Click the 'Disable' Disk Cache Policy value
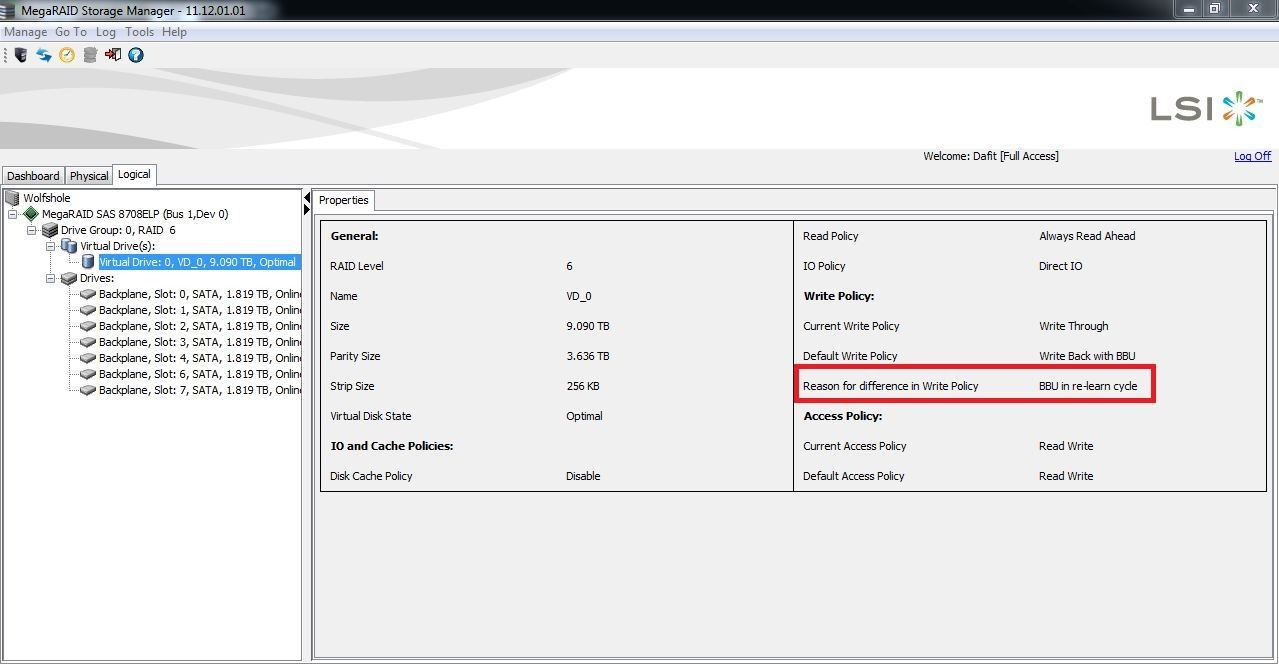This screenshot has height=666, width=1279. [583, 476]
